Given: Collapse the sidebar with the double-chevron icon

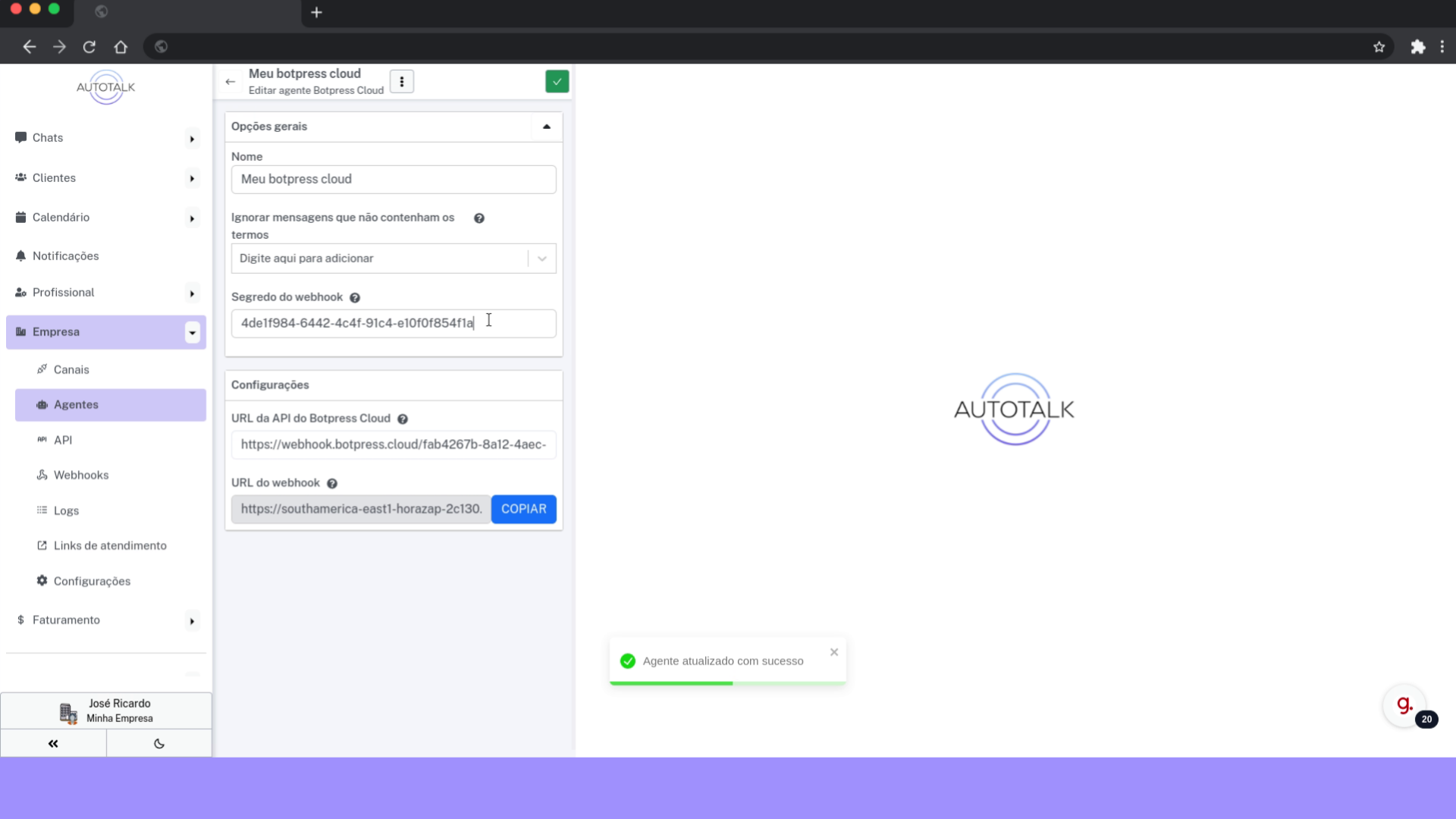Looking at the screenshot, I should 53,744.
